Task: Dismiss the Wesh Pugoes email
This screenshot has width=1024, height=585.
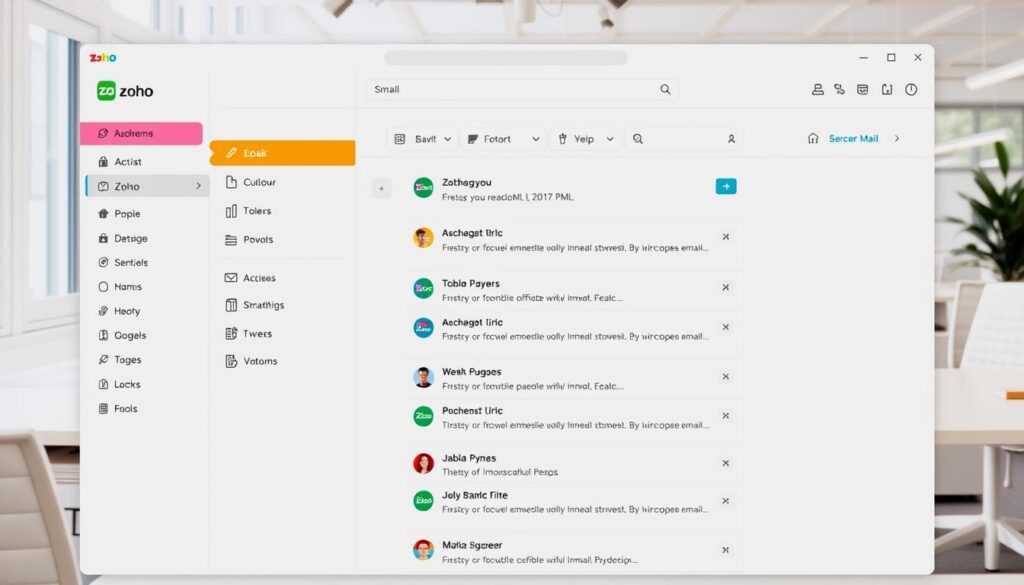Action: coord(726,377)
